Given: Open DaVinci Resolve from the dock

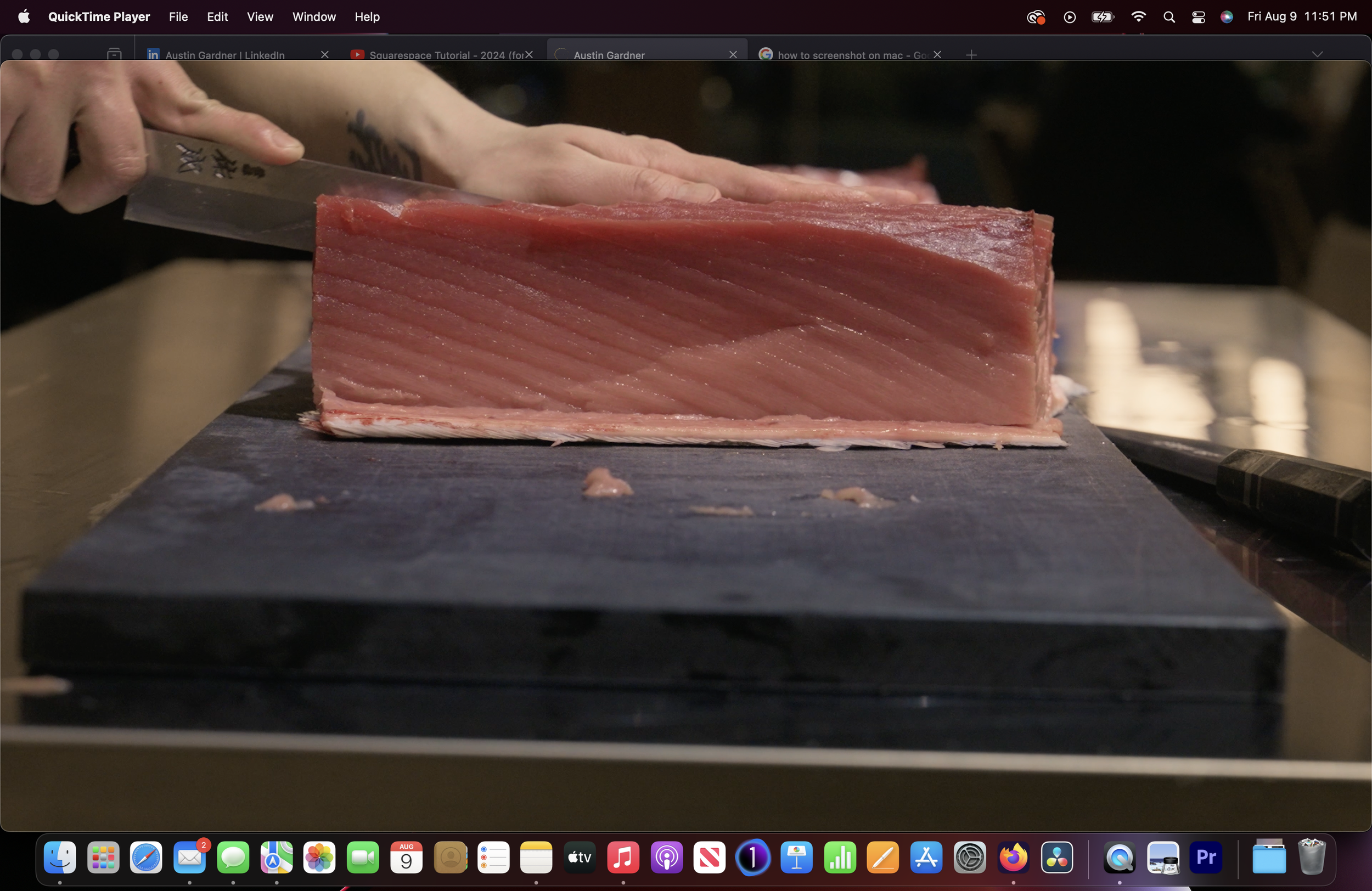Looking at the screenshot, I should coord(1056,857).
